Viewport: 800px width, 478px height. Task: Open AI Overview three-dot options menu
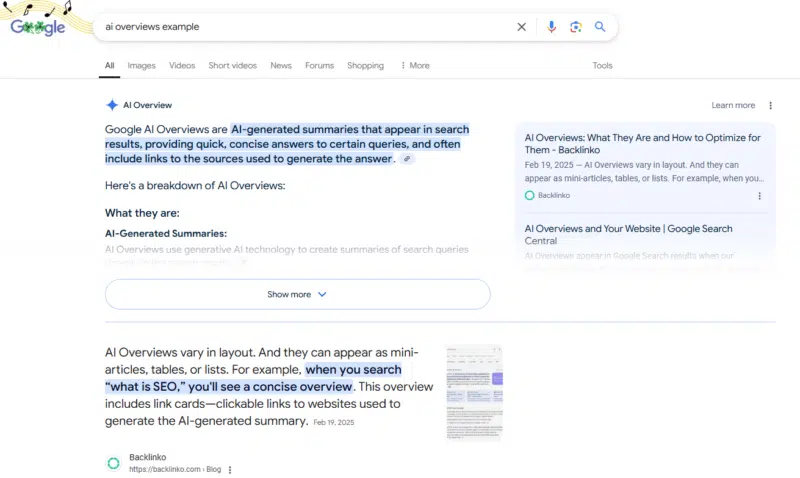coord(770,106)
